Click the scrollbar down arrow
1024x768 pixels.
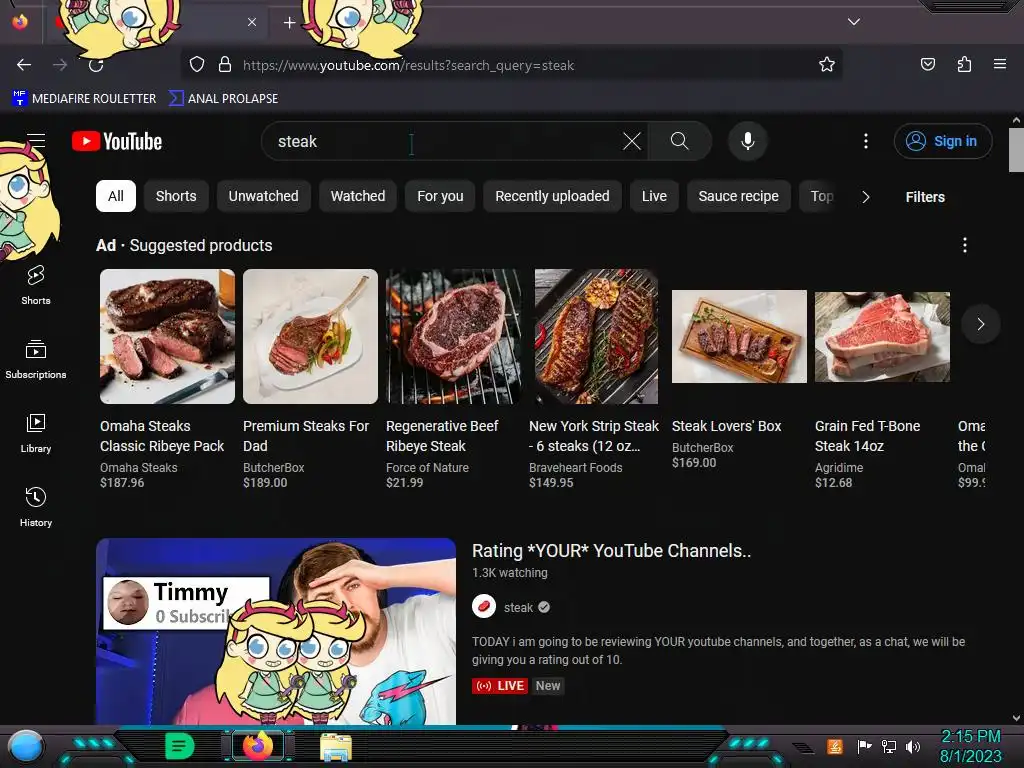coord(1016,718)
